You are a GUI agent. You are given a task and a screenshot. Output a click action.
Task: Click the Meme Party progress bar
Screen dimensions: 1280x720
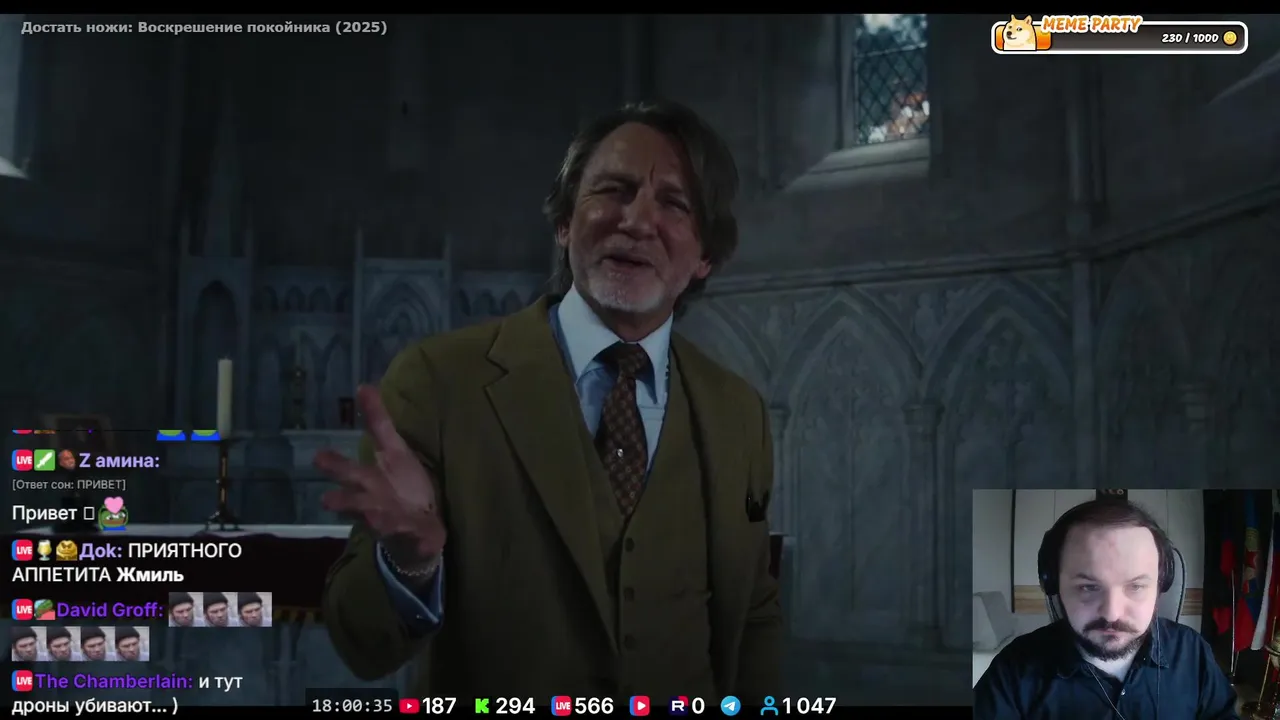coord(1119,37)
